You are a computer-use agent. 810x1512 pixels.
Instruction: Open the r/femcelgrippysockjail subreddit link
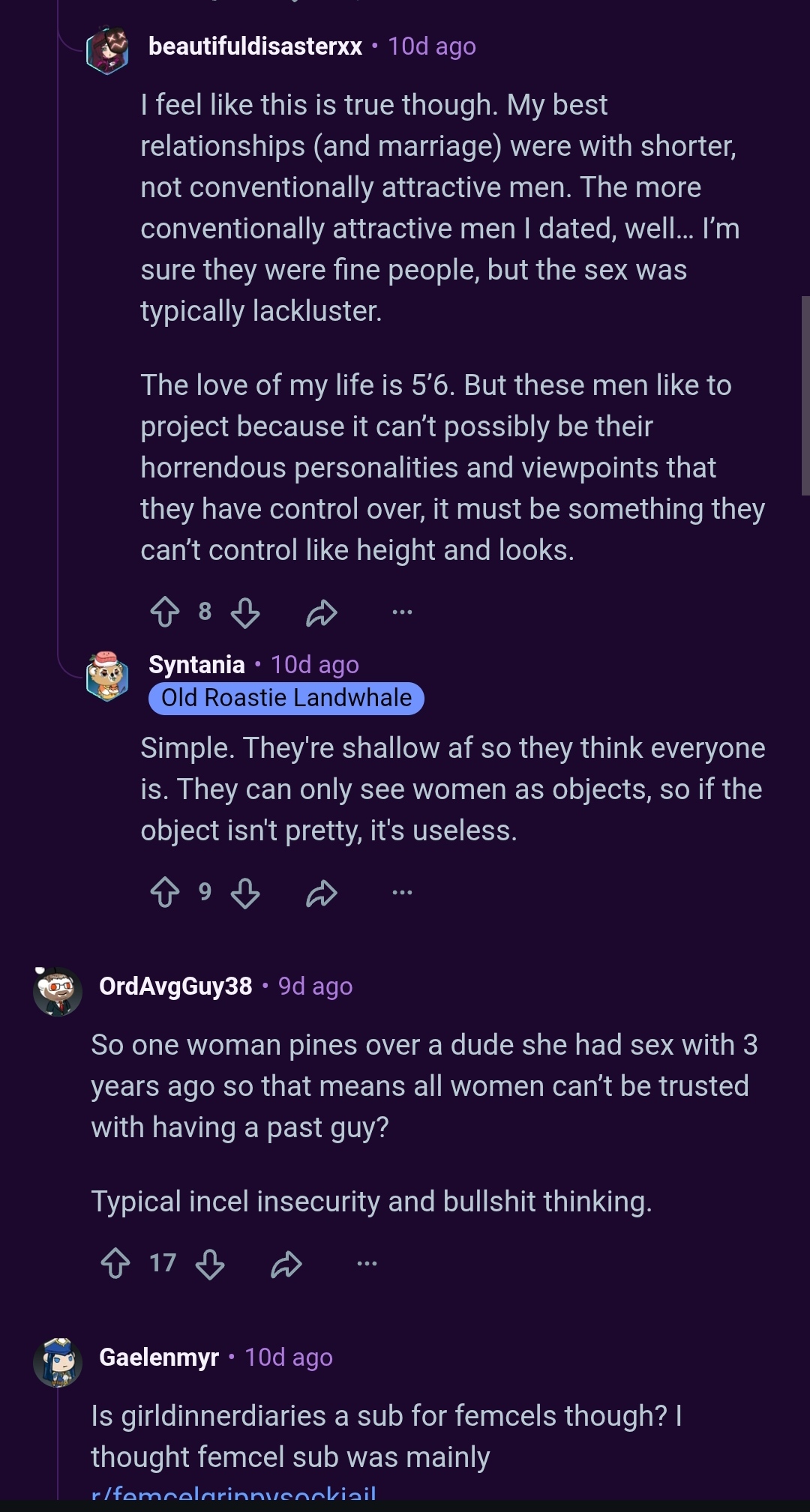pos(233,1492)
